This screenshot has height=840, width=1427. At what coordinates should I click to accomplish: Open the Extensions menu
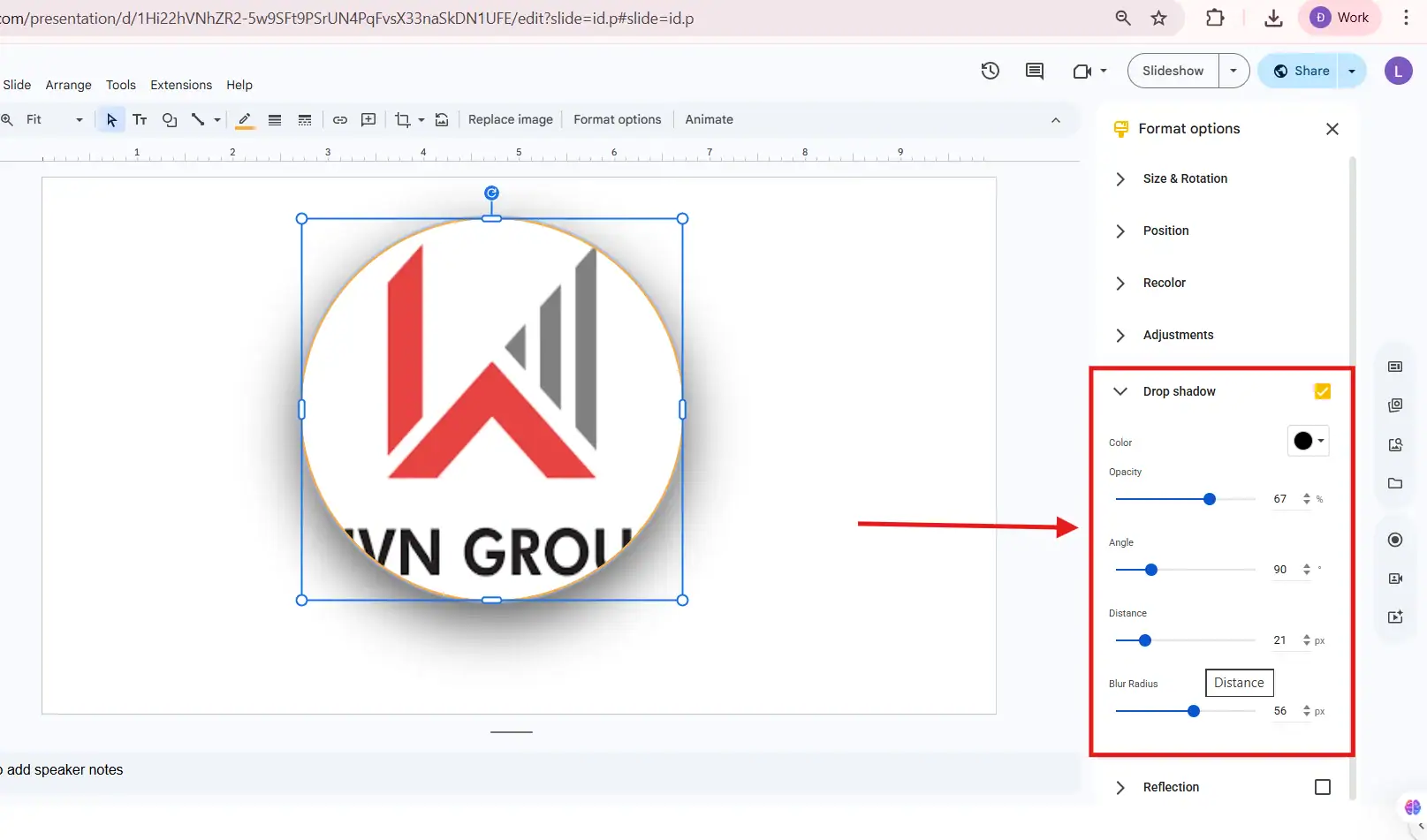tap(181, 85)
